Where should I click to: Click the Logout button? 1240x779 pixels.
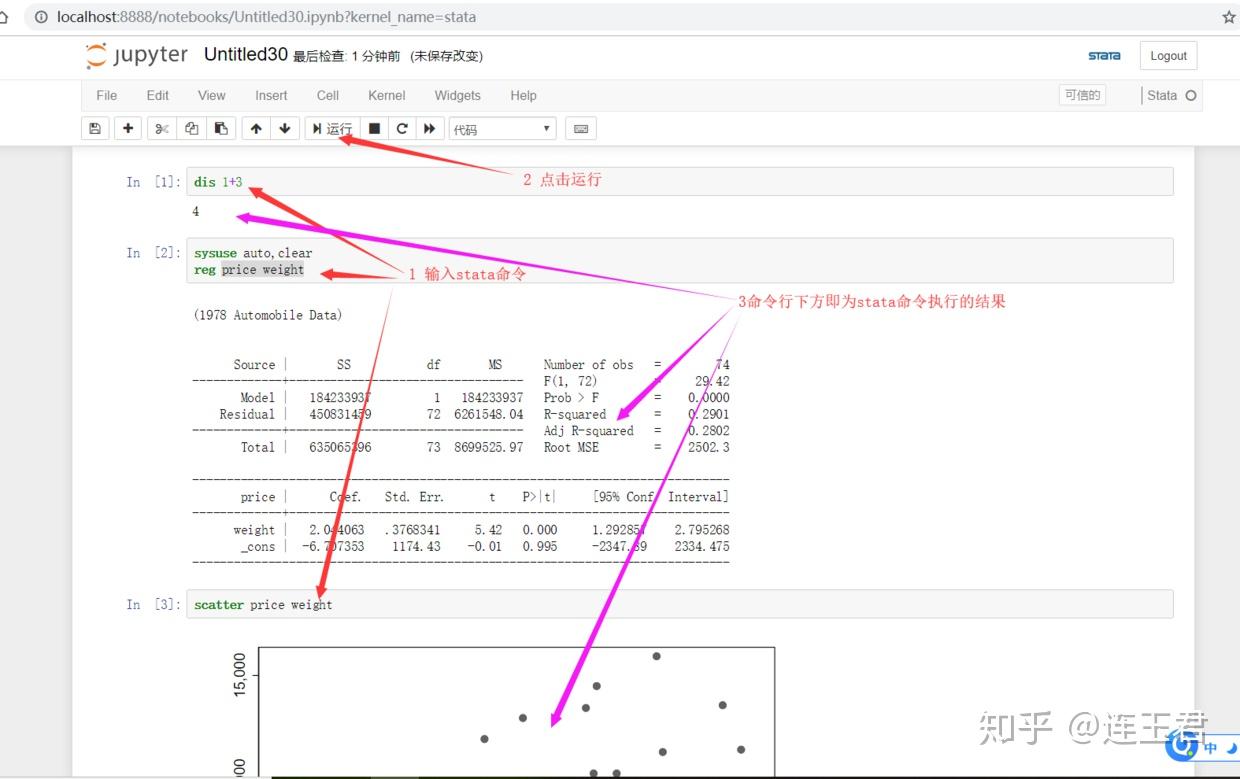[x=1167, y=55]
